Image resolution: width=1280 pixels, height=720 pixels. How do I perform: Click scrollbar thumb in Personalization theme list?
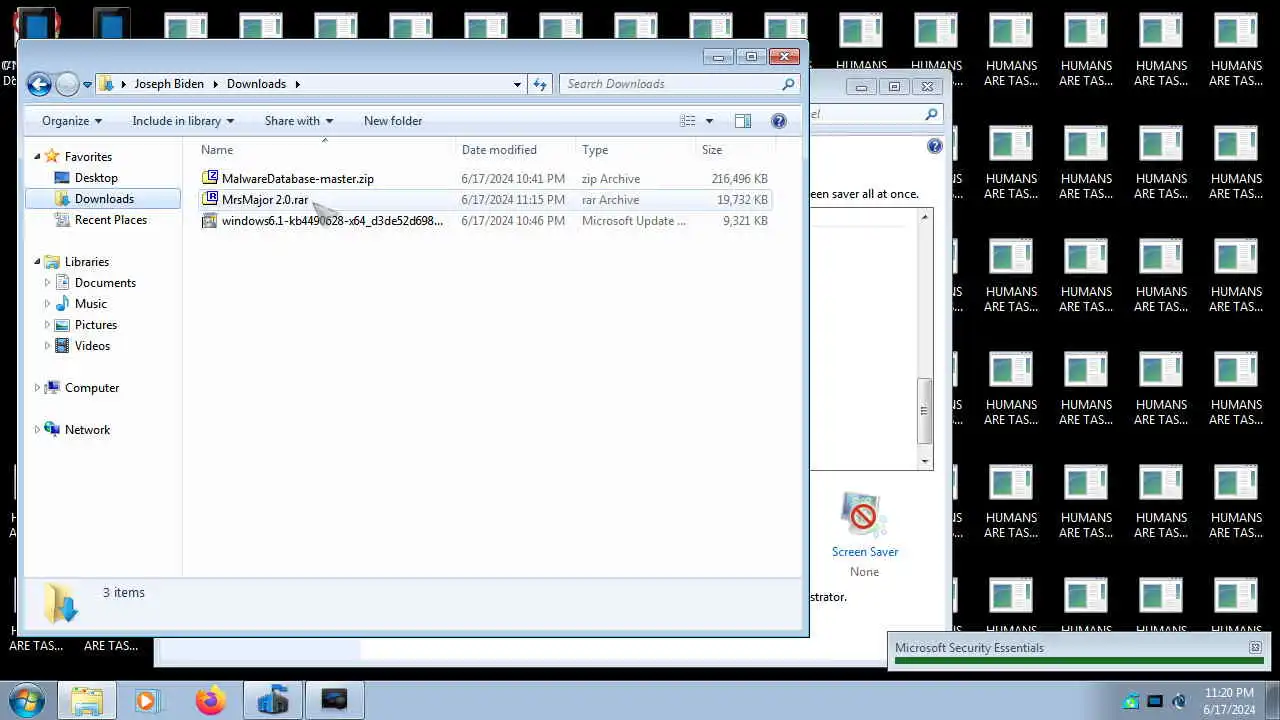click(925, 411)
